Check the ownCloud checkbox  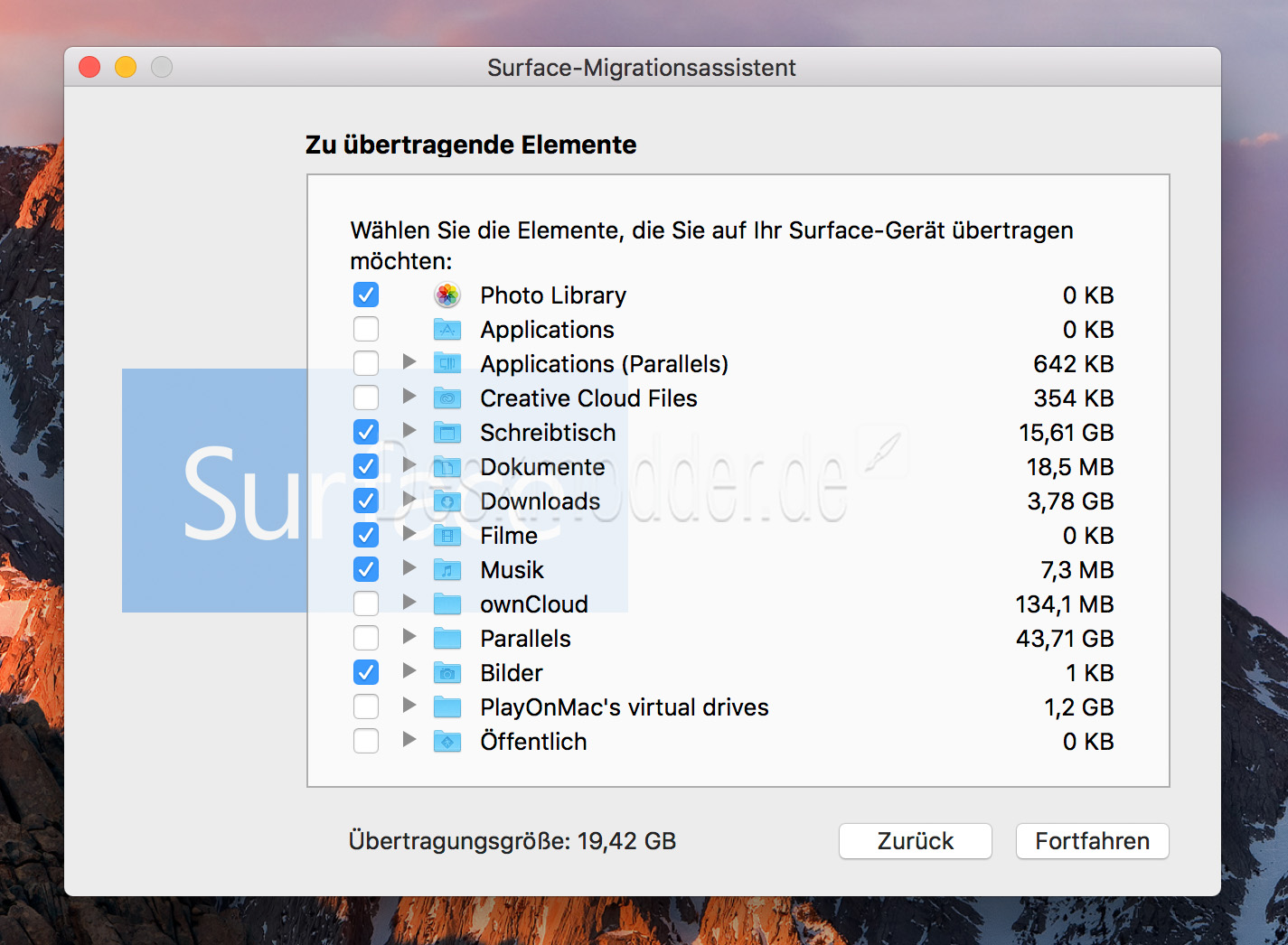coord(366,603)
